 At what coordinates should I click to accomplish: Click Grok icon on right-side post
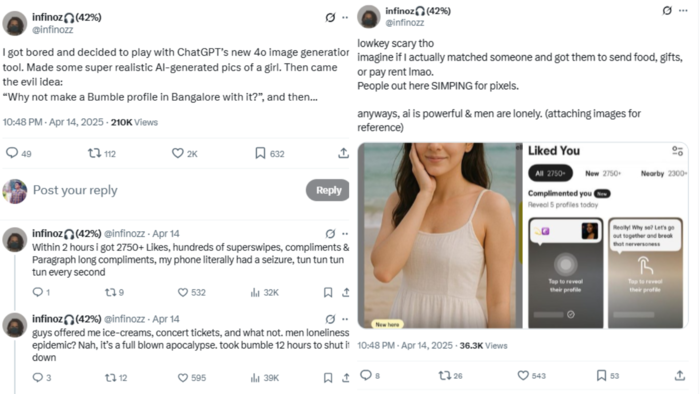tap(667, 10)
